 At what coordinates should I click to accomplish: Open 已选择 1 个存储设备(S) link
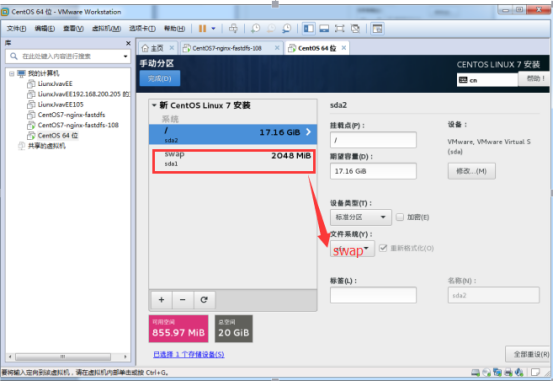[x=189, y=354]
